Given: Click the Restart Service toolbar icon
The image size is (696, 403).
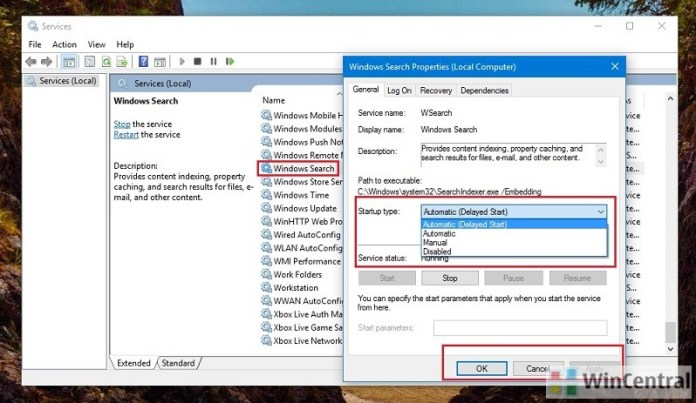Looking at the screenshot, I should (x=229, y=61).
